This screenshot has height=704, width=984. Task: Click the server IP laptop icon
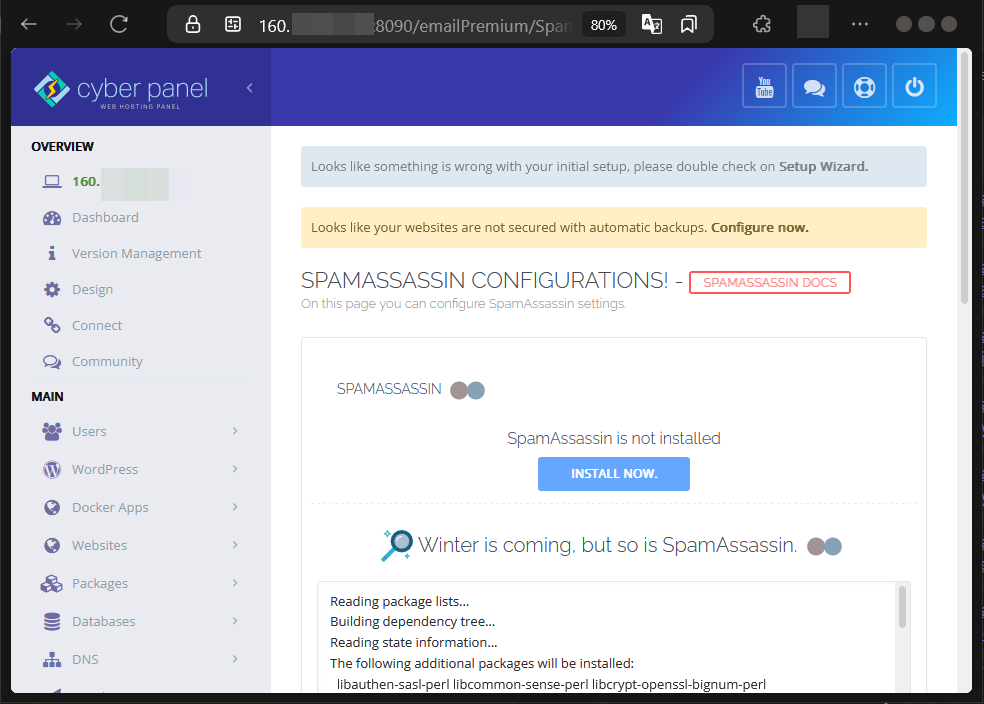coord(52,181)
